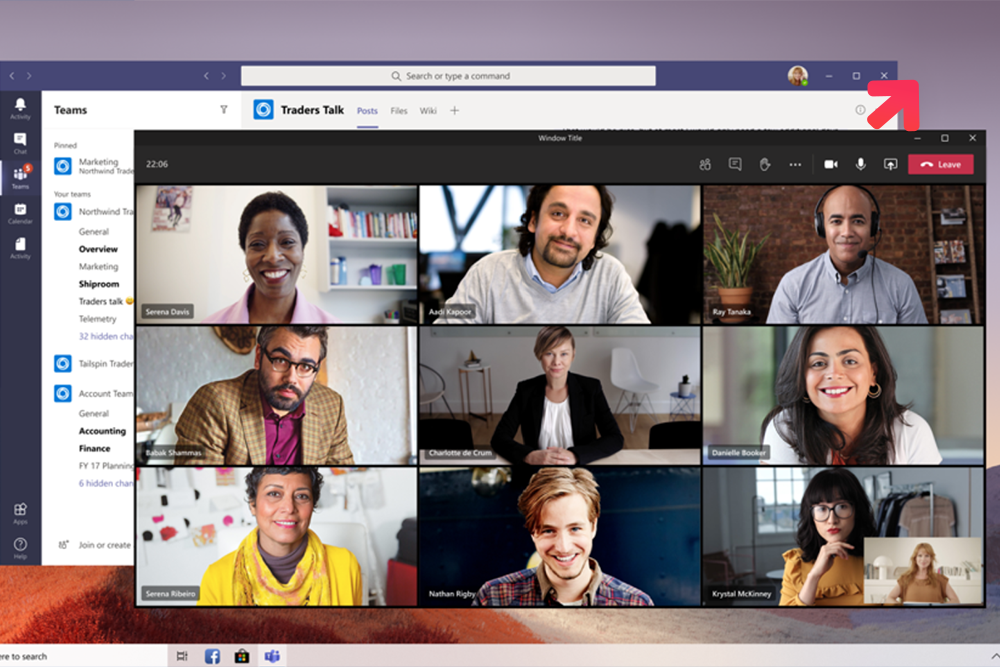This screenshot has height=667, width=1000.
Task: Expand the 32 hidden channels link
Action: click(x=106, y=336)
